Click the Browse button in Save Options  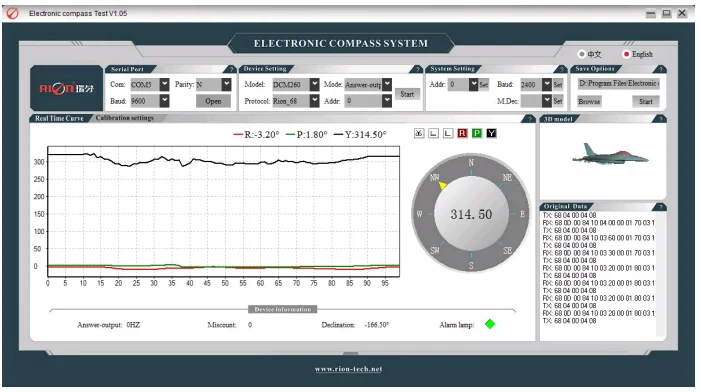coord(589,101)
